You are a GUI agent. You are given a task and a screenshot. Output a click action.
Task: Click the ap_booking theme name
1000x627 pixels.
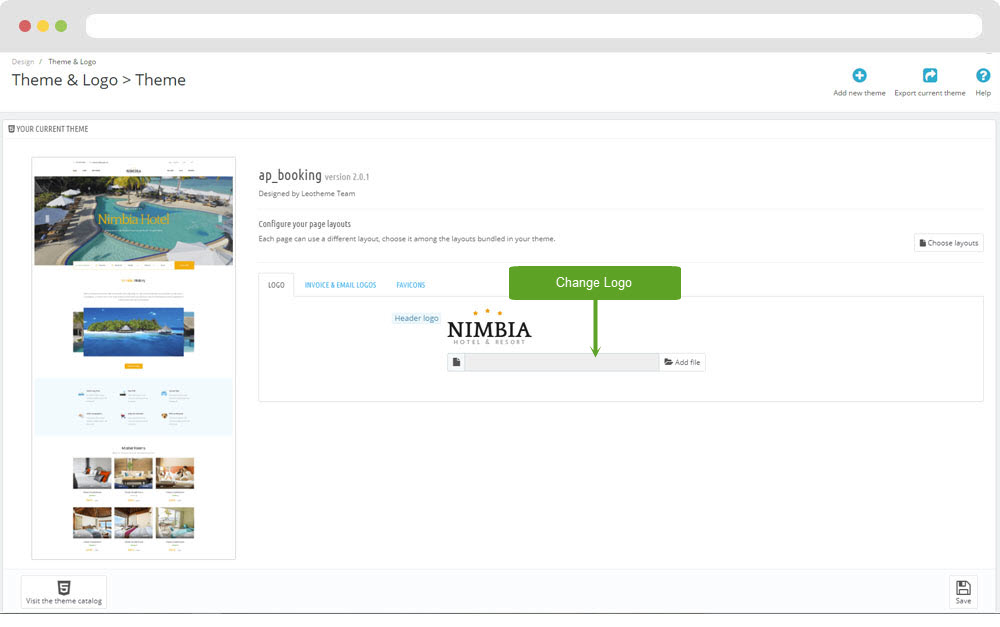290,175
